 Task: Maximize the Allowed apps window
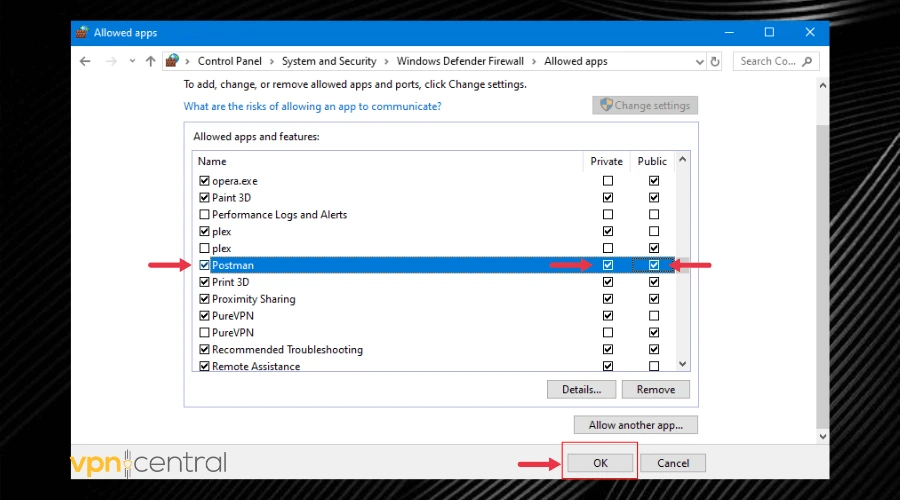tap(769, 33)
